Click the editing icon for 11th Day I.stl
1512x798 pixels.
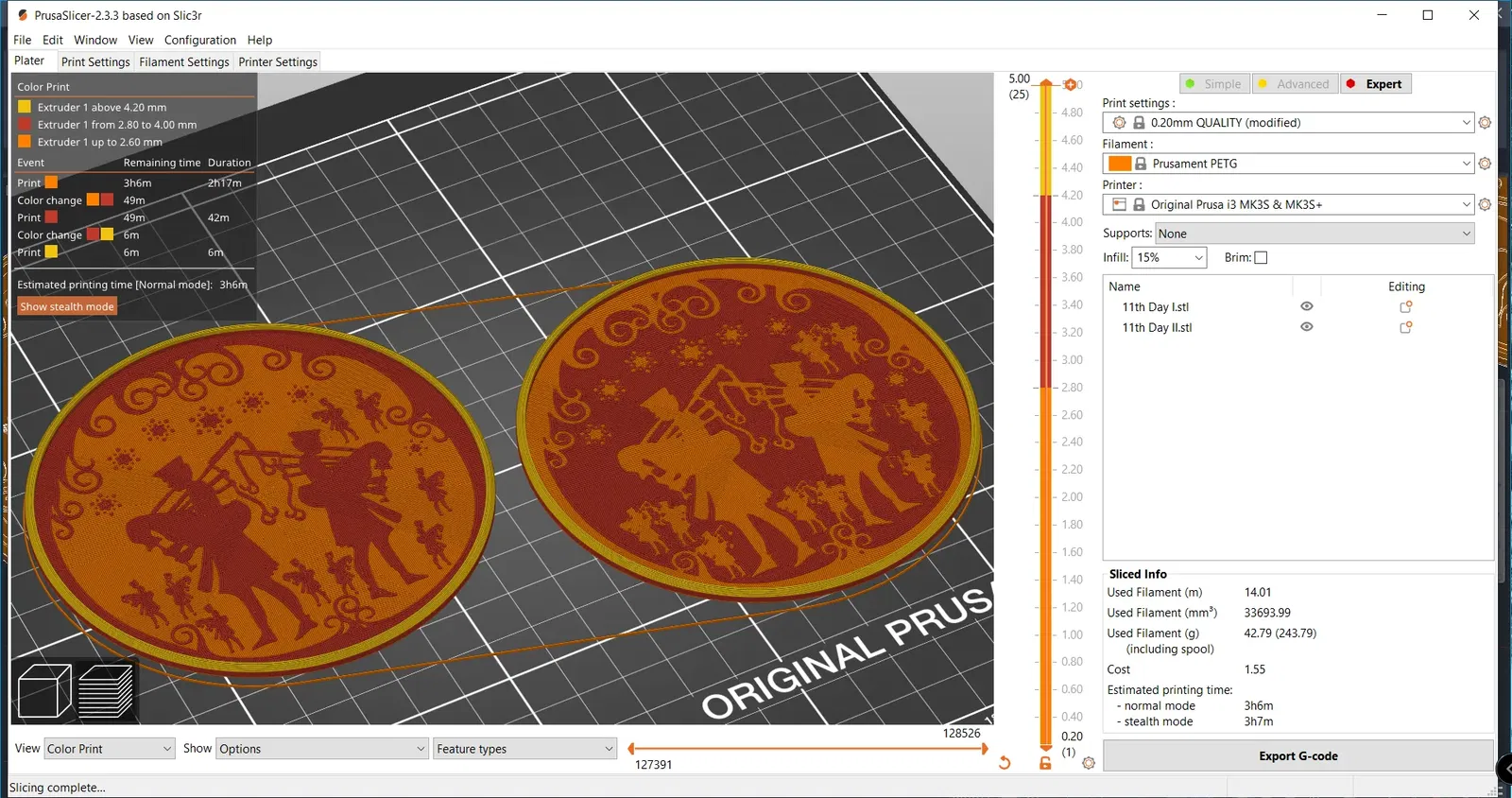1406,306
